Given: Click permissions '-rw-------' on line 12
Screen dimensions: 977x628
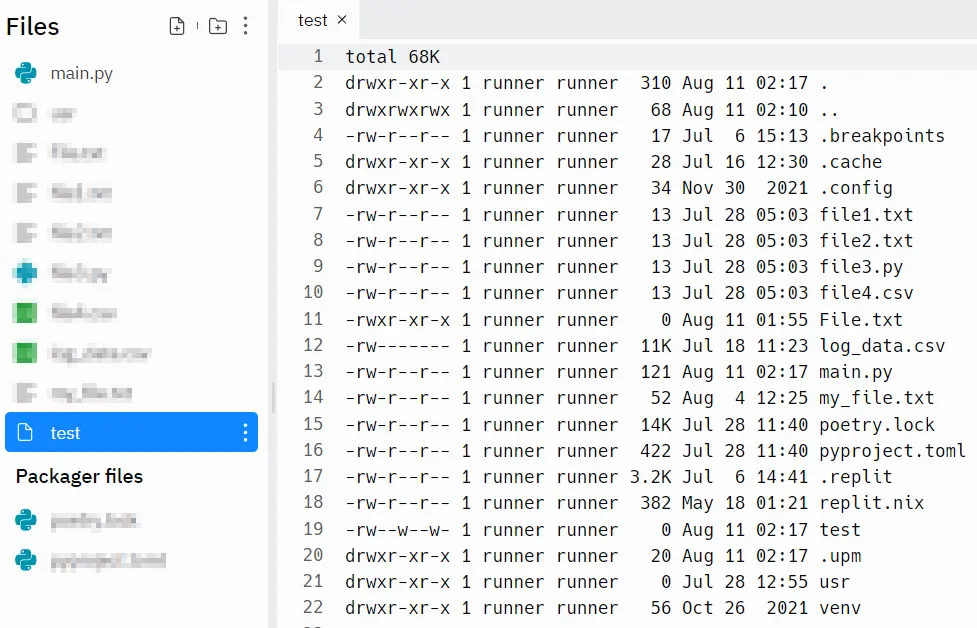Looking at the screenshot, I should coord(398,346).
